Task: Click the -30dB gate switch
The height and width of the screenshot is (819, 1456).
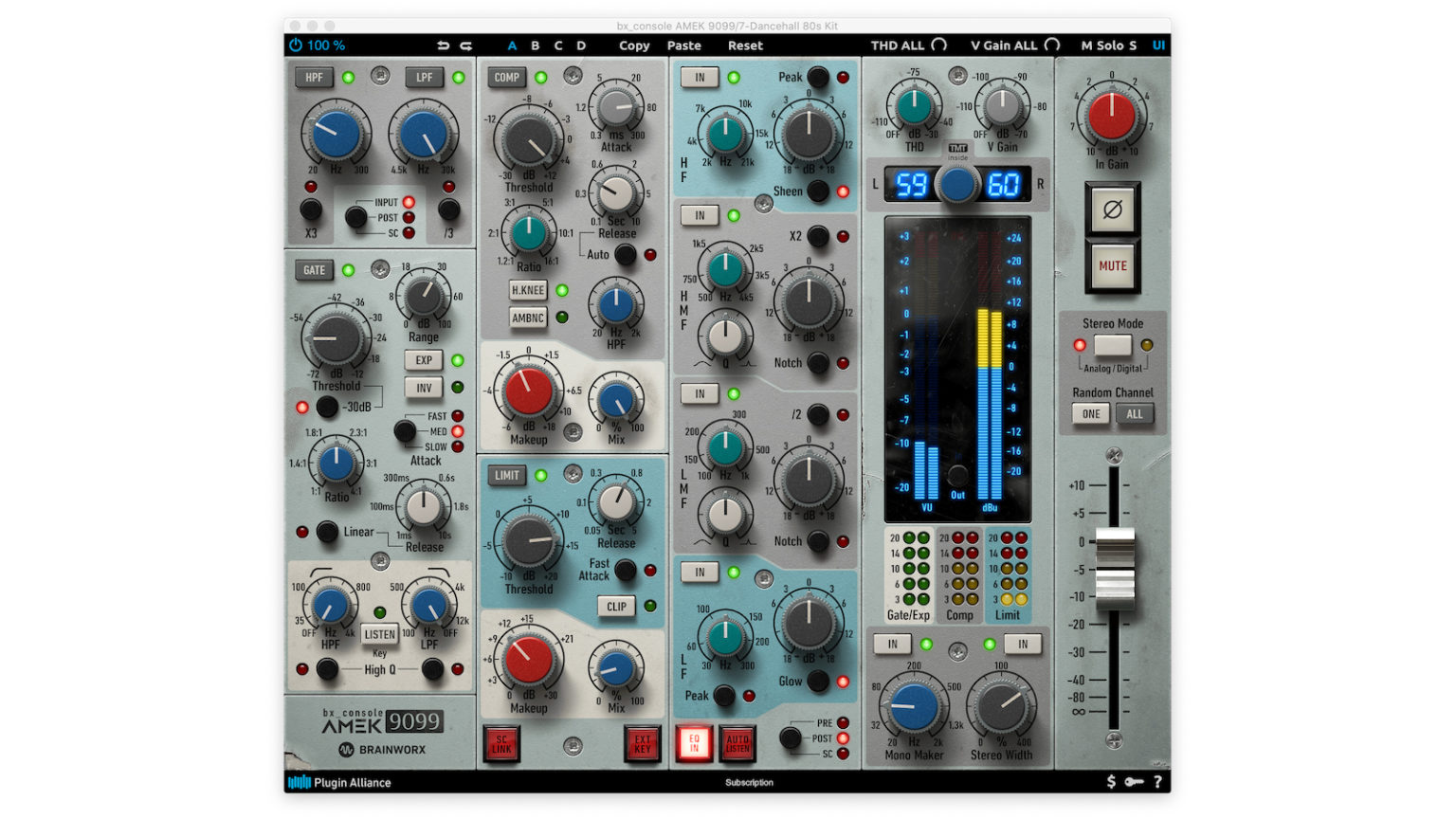Action: point(326,408)
